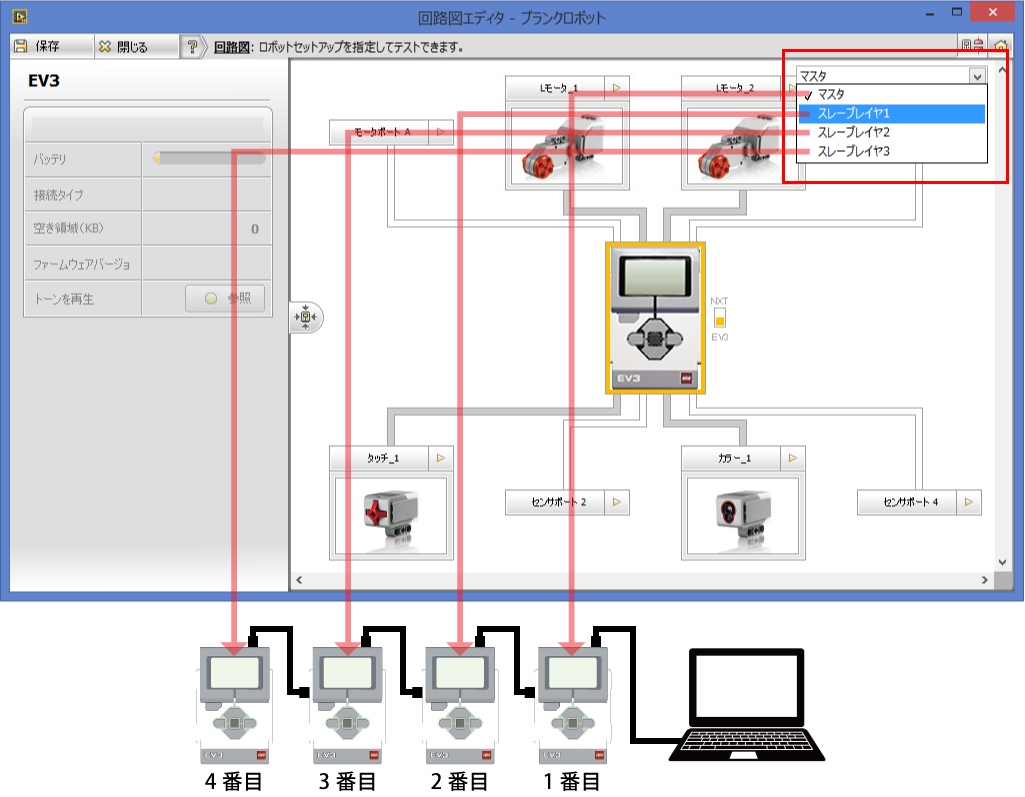
Task: Click the モータポート A play arrow
Action: click(441, 132)
